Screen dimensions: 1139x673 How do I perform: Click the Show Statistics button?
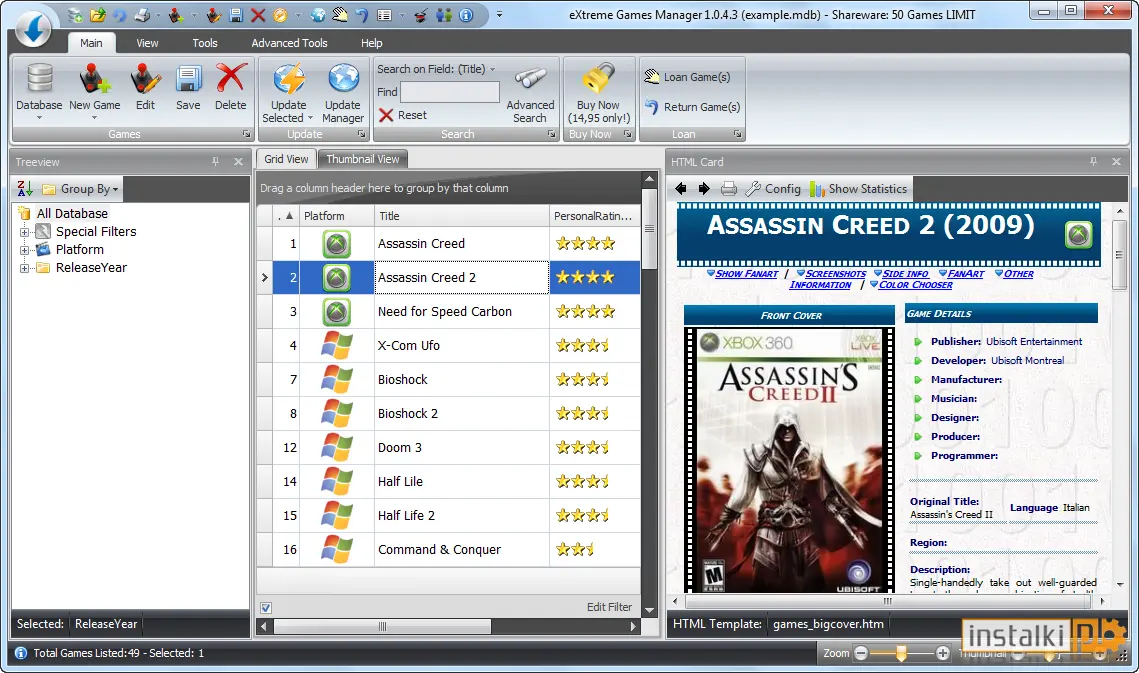[x=859, y=189]
